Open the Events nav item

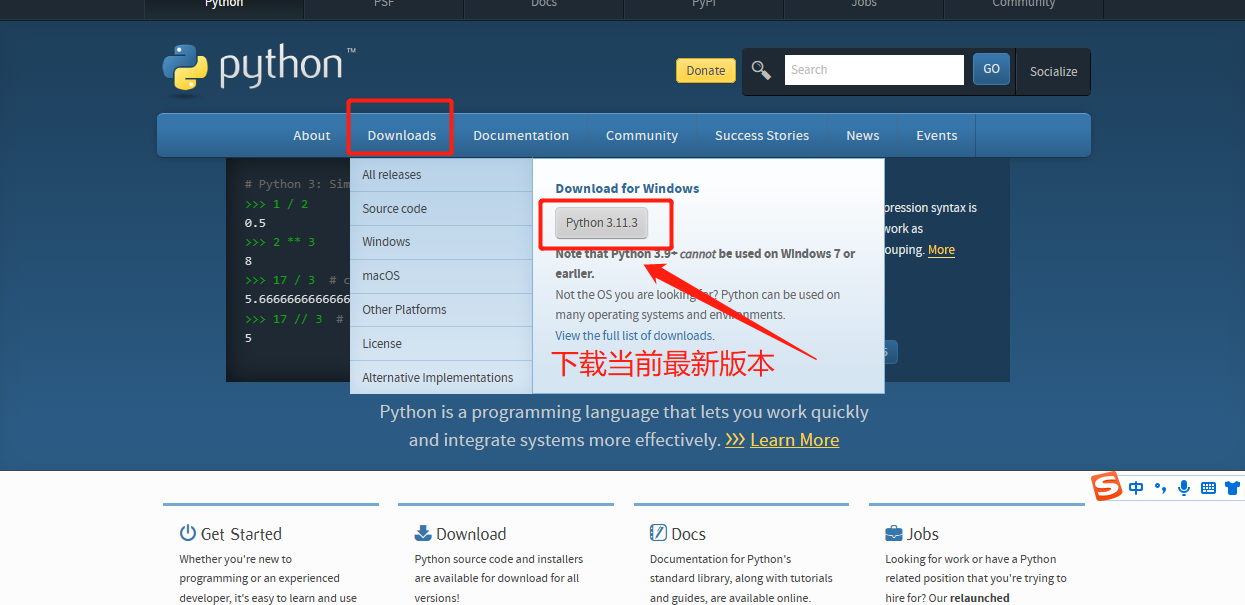coord(937,135)
